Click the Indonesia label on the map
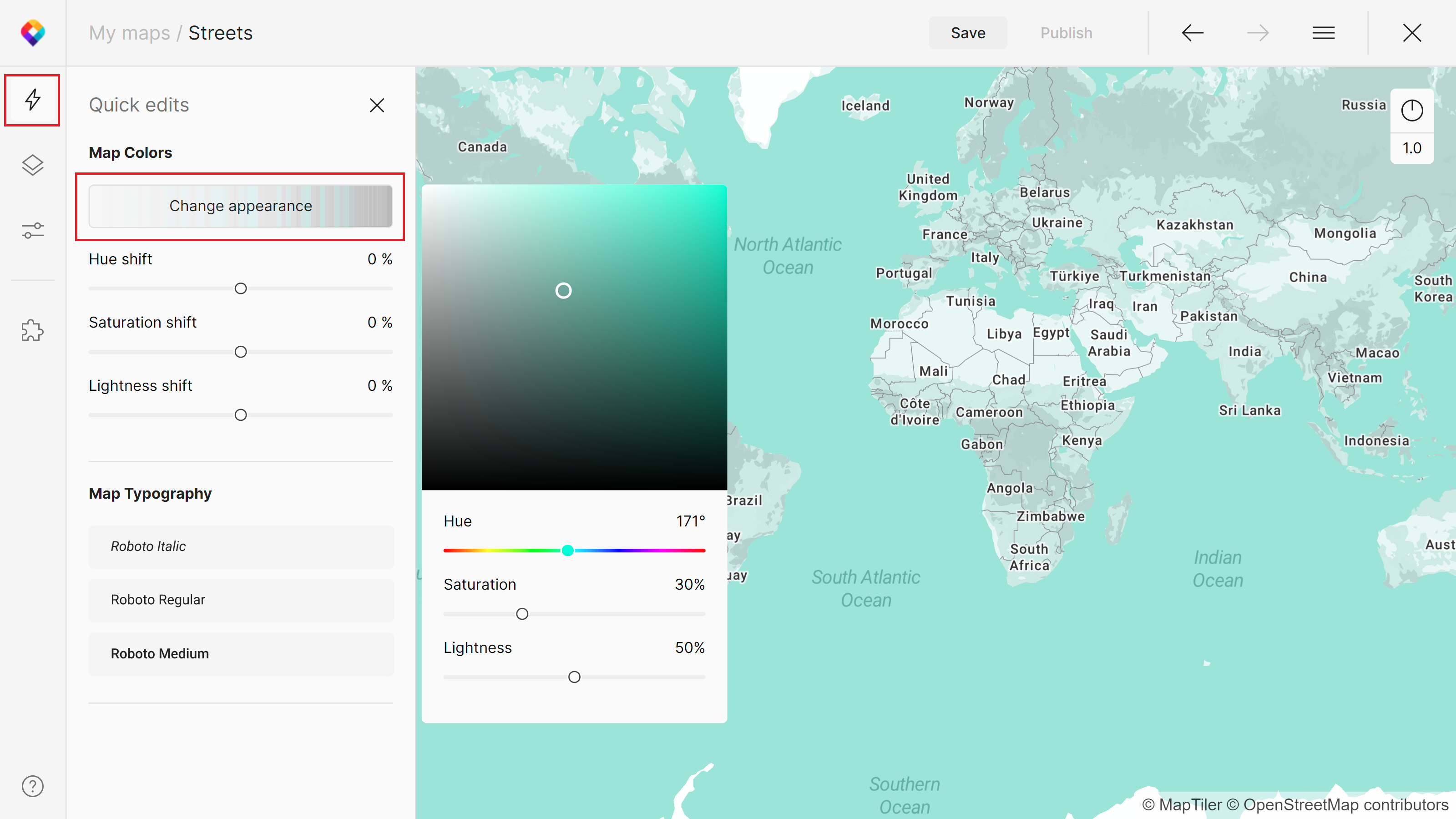The image size is (1456, 819). tap(1376, 441)
